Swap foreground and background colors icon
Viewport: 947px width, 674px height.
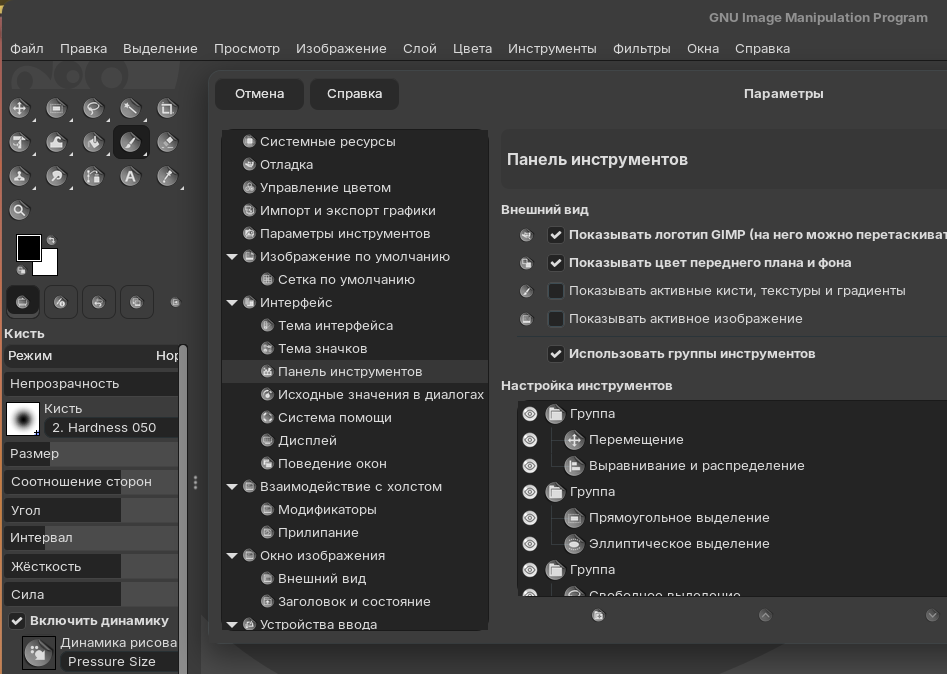point(51,240)
